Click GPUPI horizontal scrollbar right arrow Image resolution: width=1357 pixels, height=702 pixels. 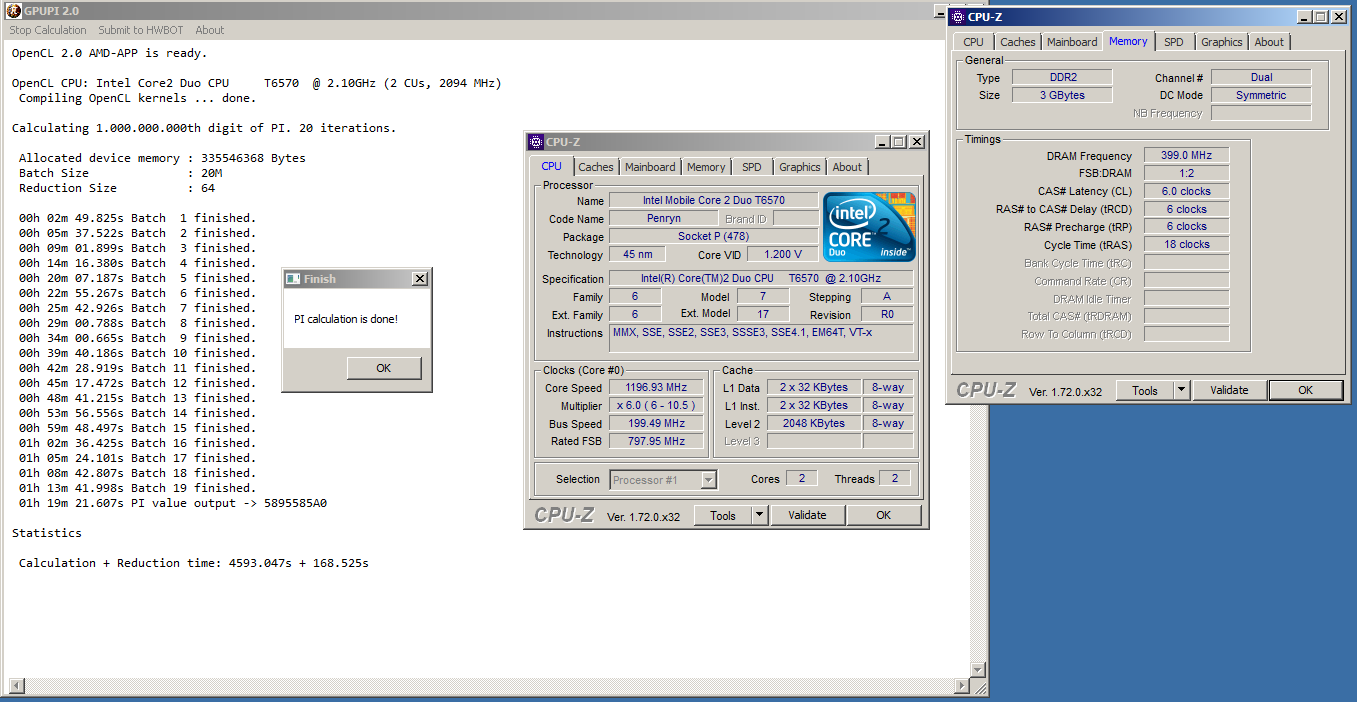click(962, 686)
